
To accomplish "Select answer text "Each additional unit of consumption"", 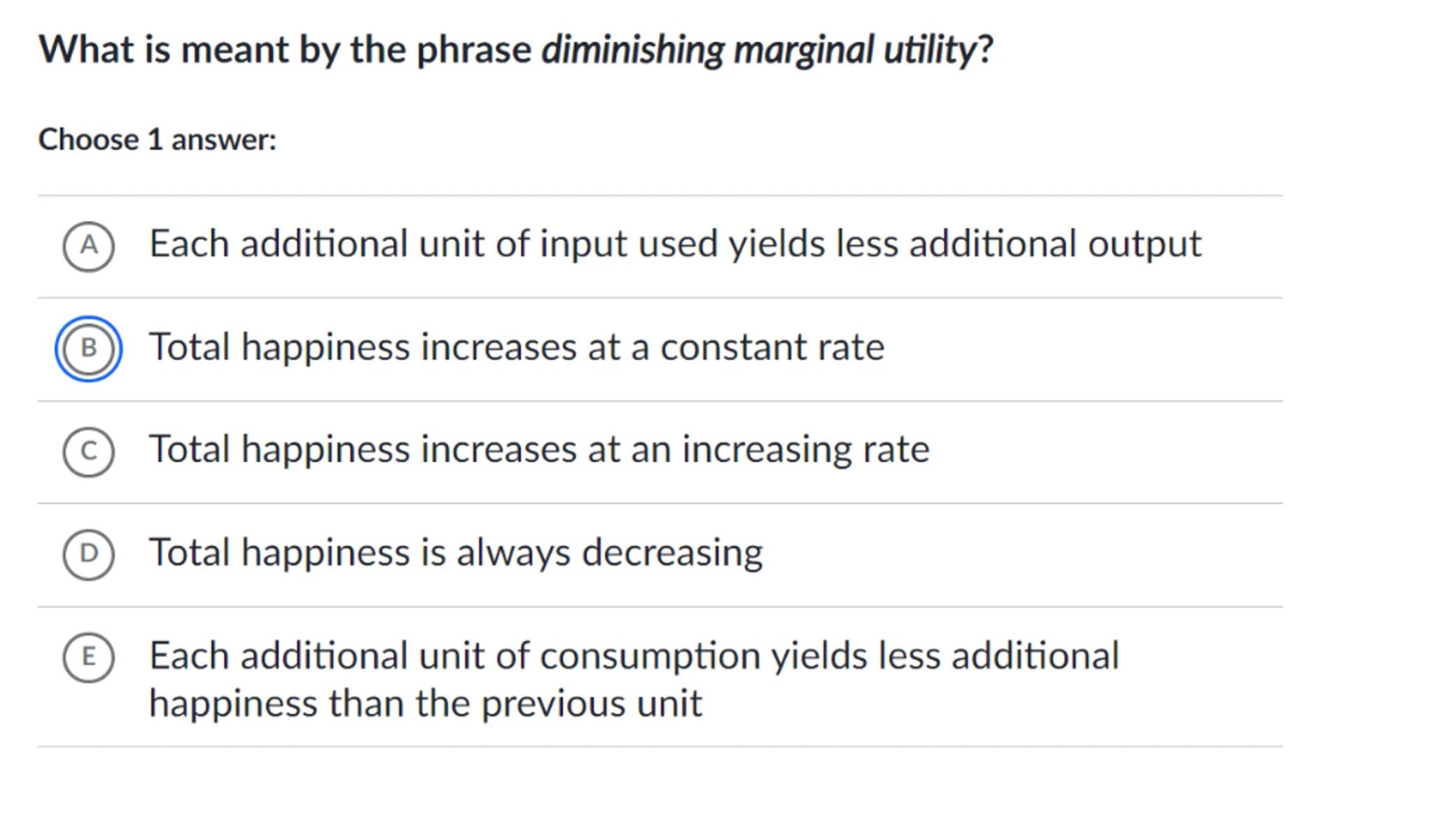I will coord(634,656).
